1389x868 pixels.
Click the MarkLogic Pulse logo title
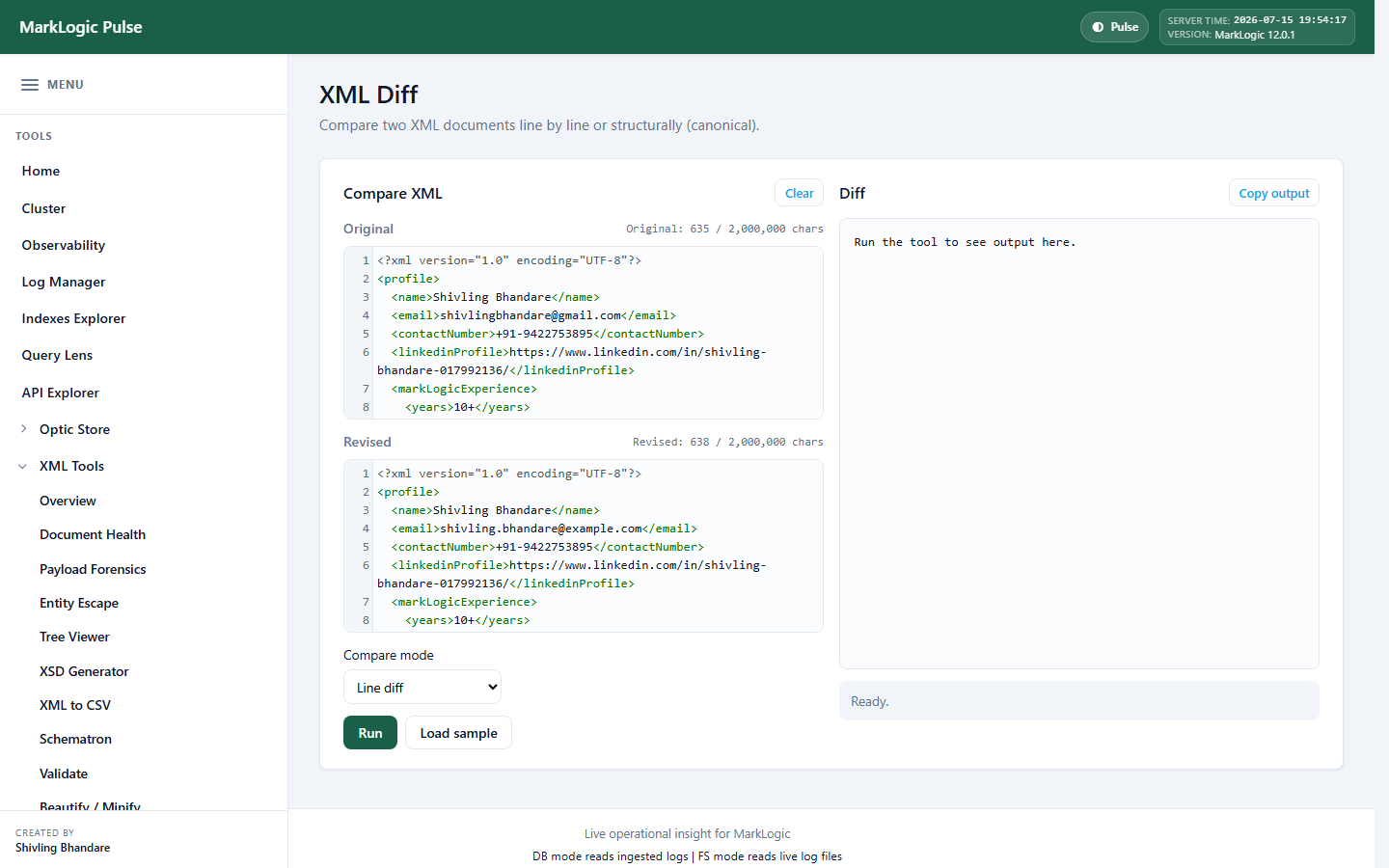click(x=81, y=27)
